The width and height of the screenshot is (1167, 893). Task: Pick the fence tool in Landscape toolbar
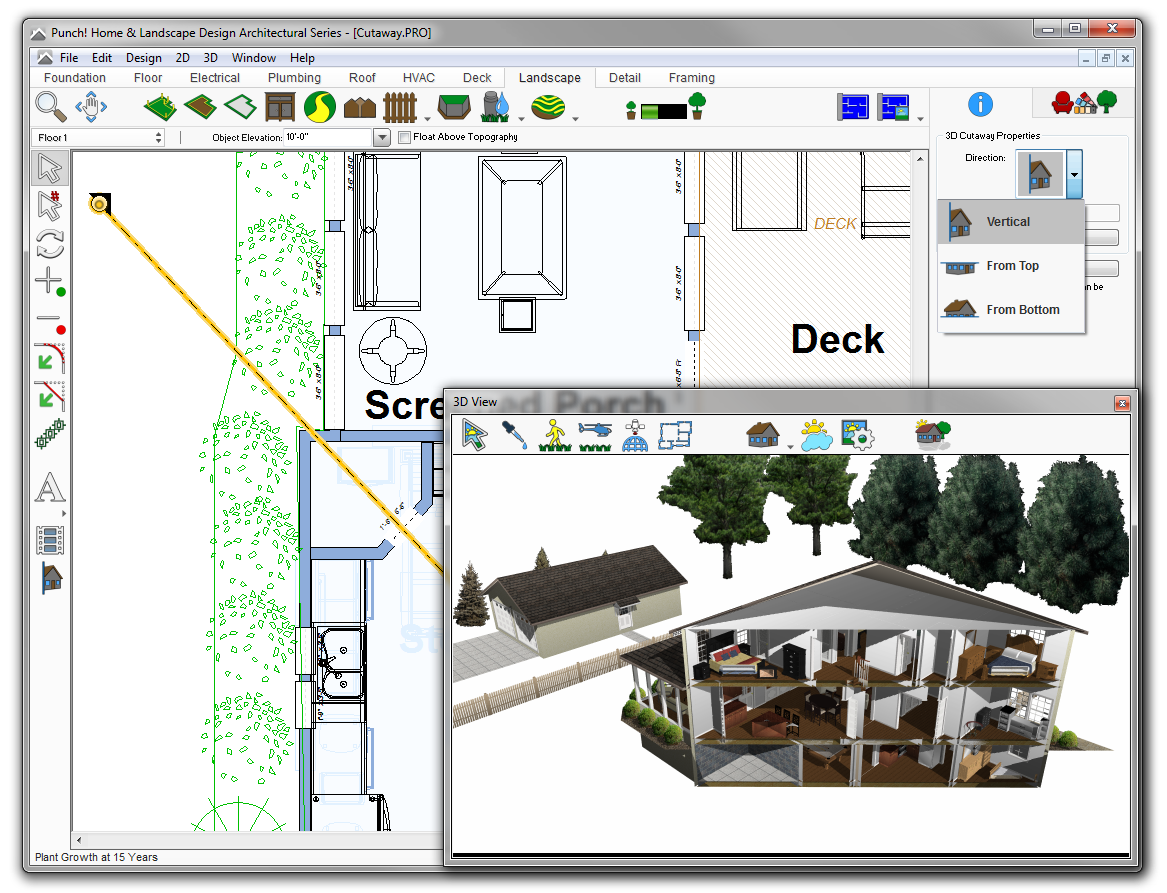(400, 106)
